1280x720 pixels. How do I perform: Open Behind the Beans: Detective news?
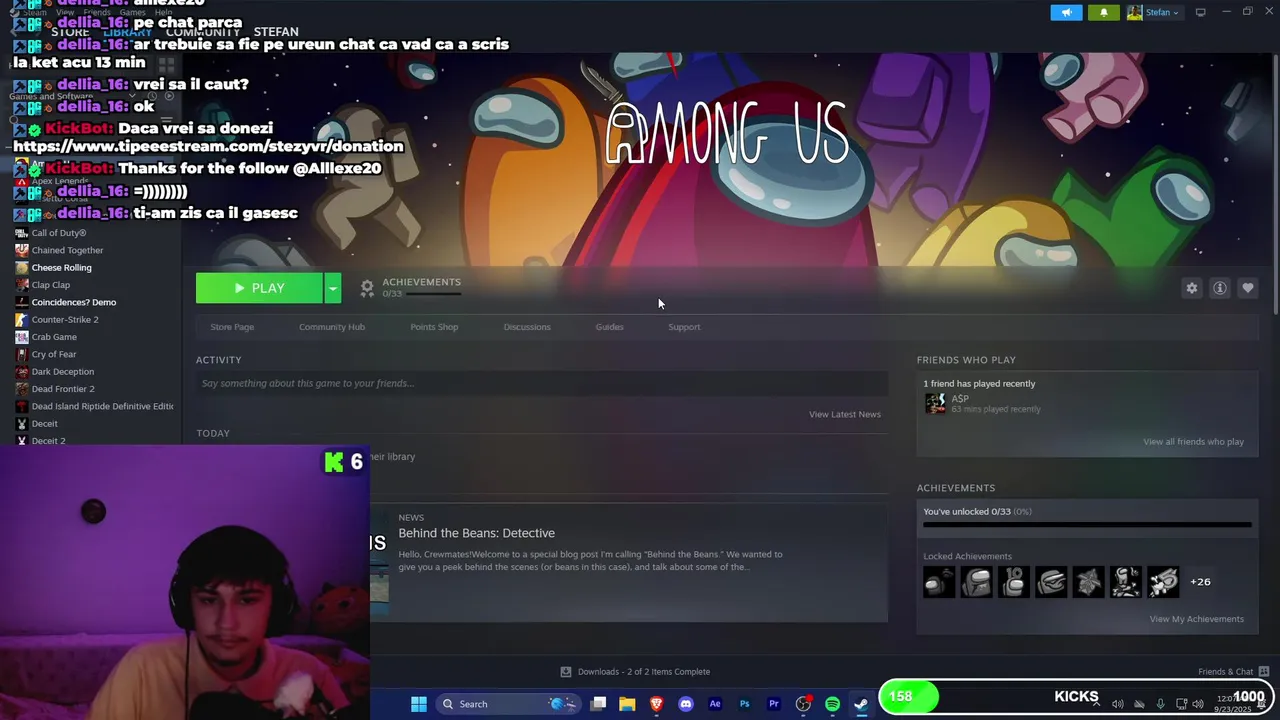coord(476,533)
